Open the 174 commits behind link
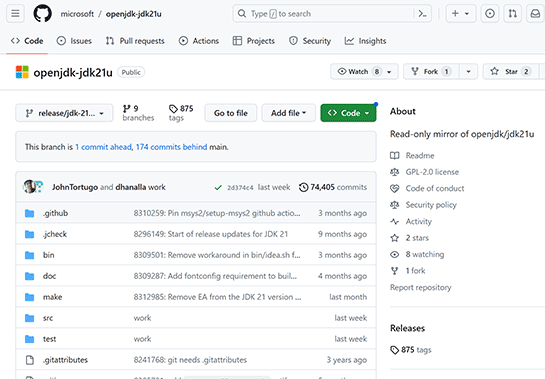This screenshot has width=545, height=379. coord(171,147)
